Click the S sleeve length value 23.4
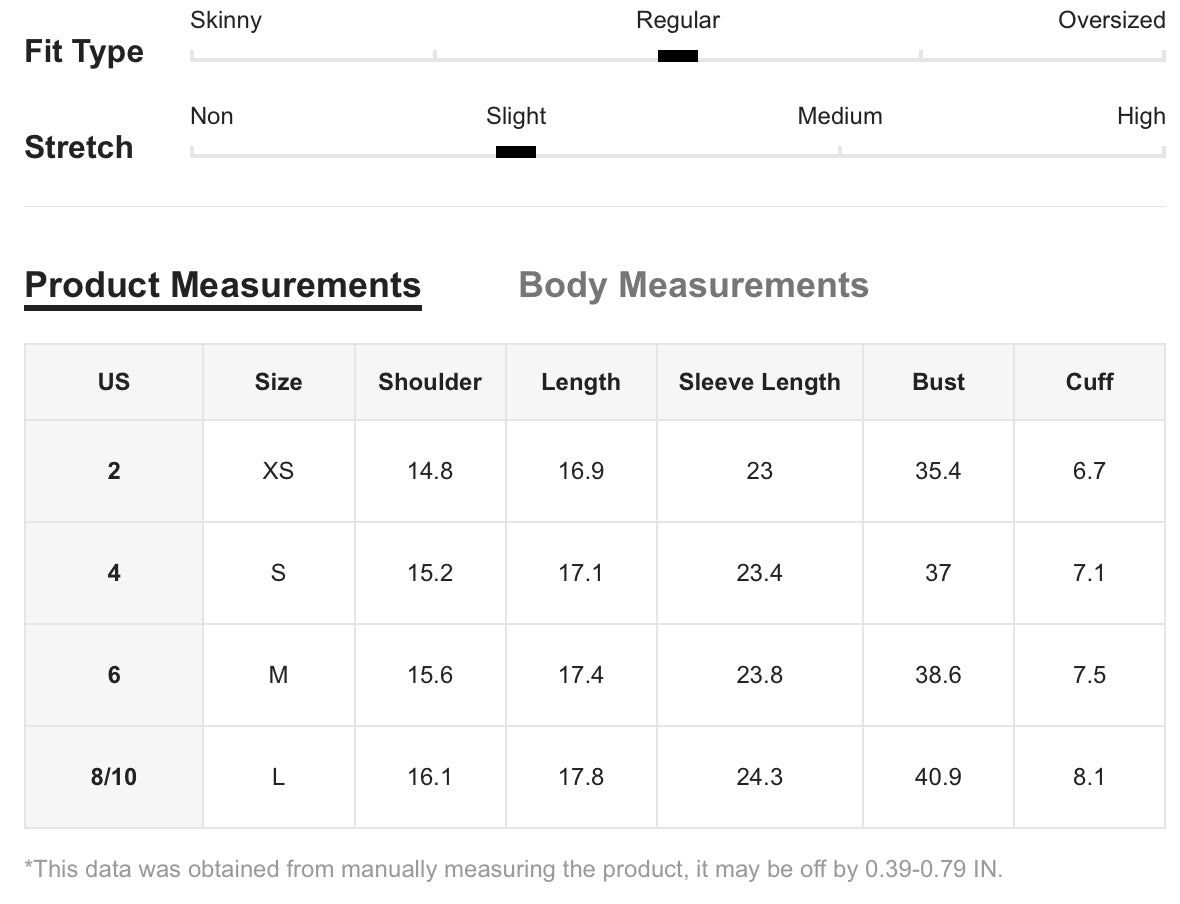1180x904 pixels. (759, 573)
